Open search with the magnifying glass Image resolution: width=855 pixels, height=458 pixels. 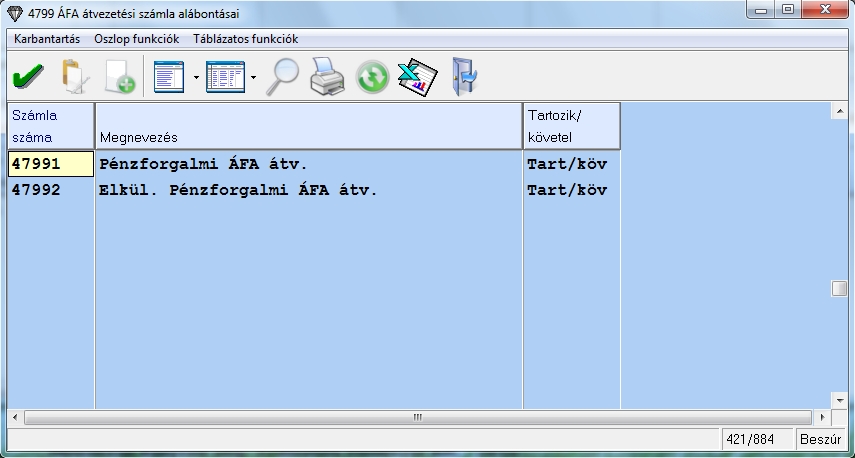coord(283,76)
